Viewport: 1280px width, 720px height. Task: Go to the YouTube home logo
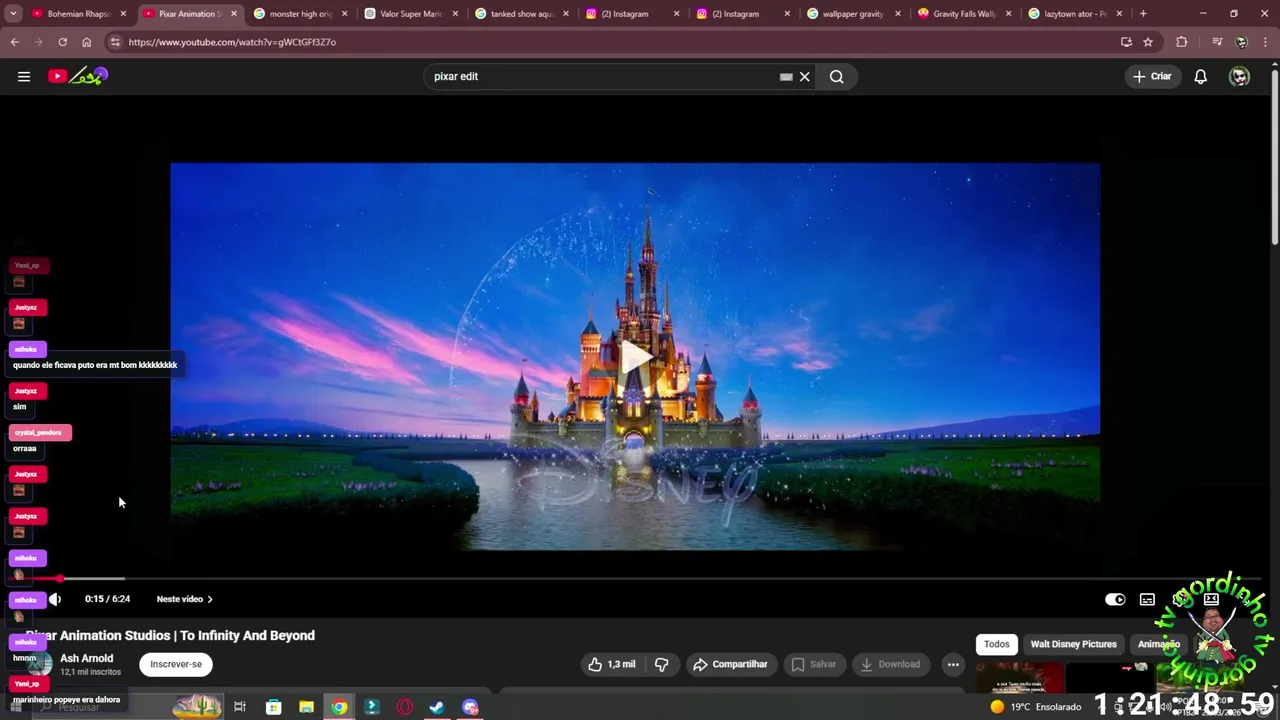coord(78,76)
